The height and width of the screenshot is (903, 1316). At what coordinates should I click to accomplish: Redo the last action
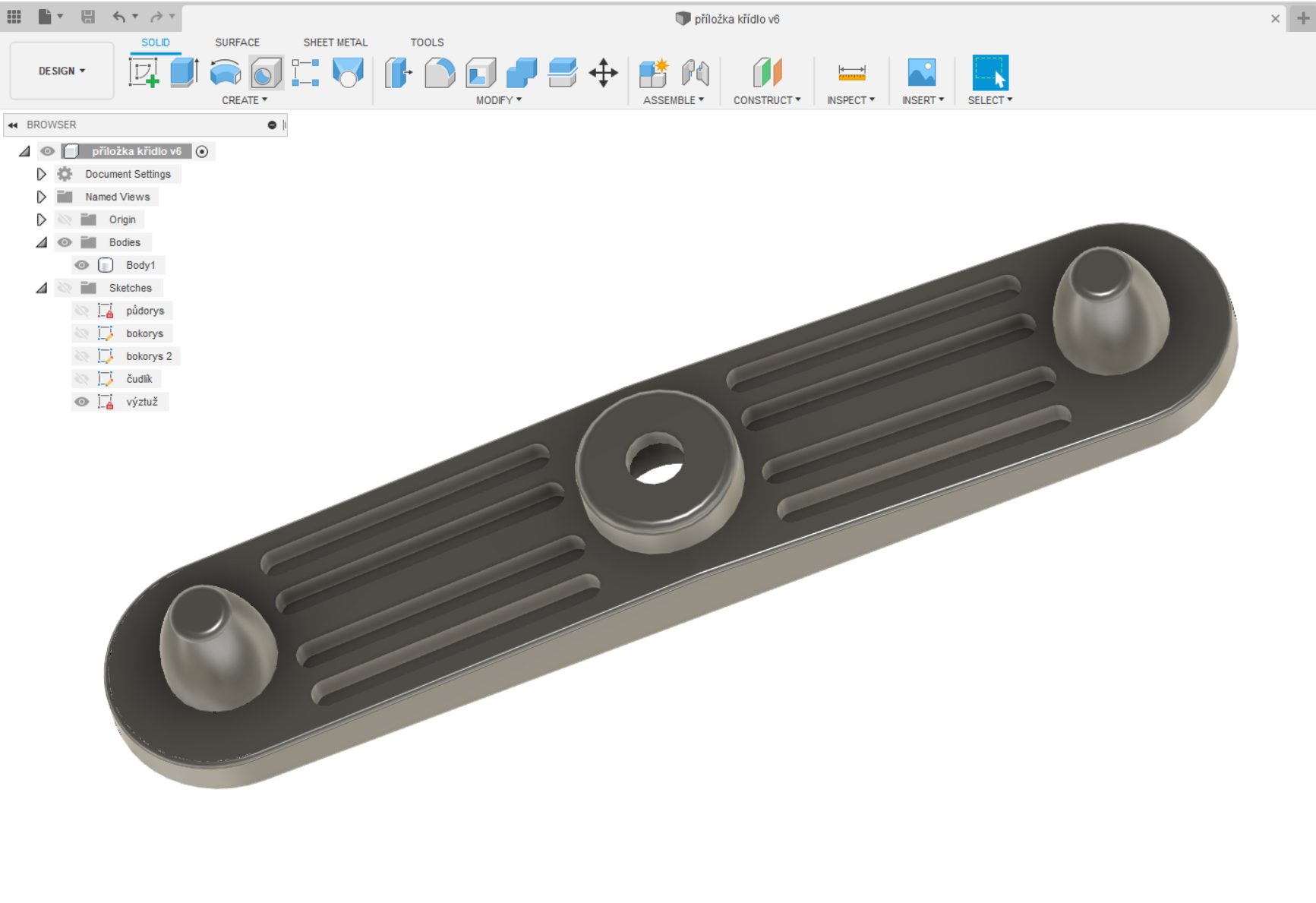pos(156,16)
